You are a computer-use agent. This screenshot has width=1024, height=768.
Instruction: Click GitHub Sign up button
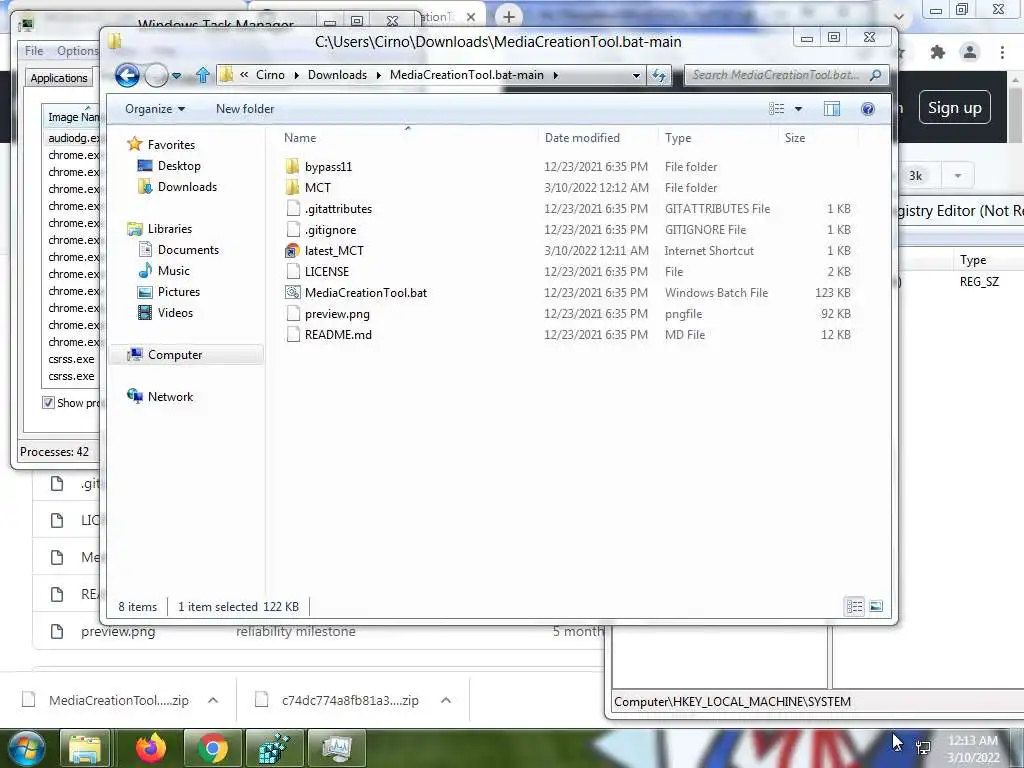(x=955, y=108)
